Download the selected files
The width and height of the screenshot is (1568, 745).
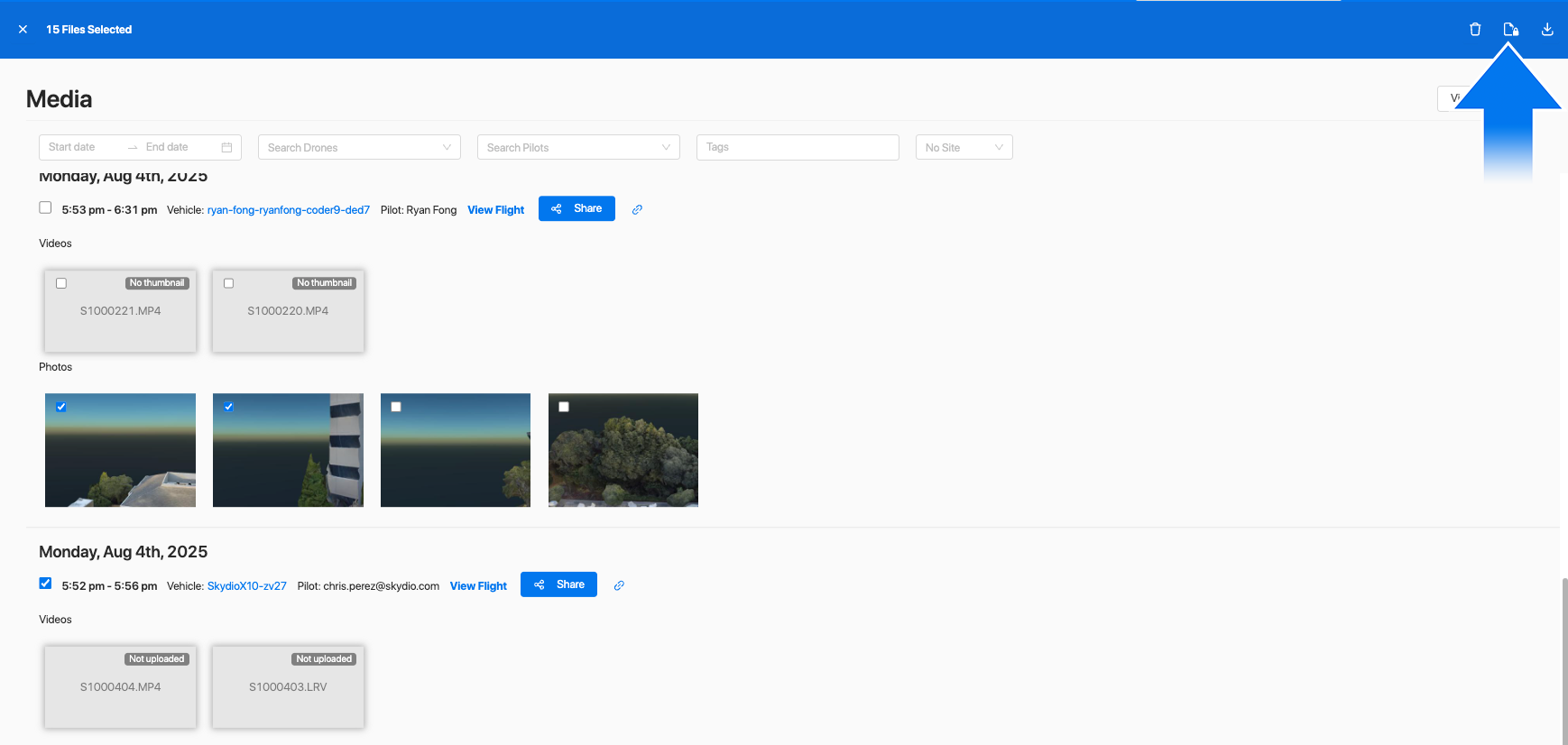point(1547,30)
